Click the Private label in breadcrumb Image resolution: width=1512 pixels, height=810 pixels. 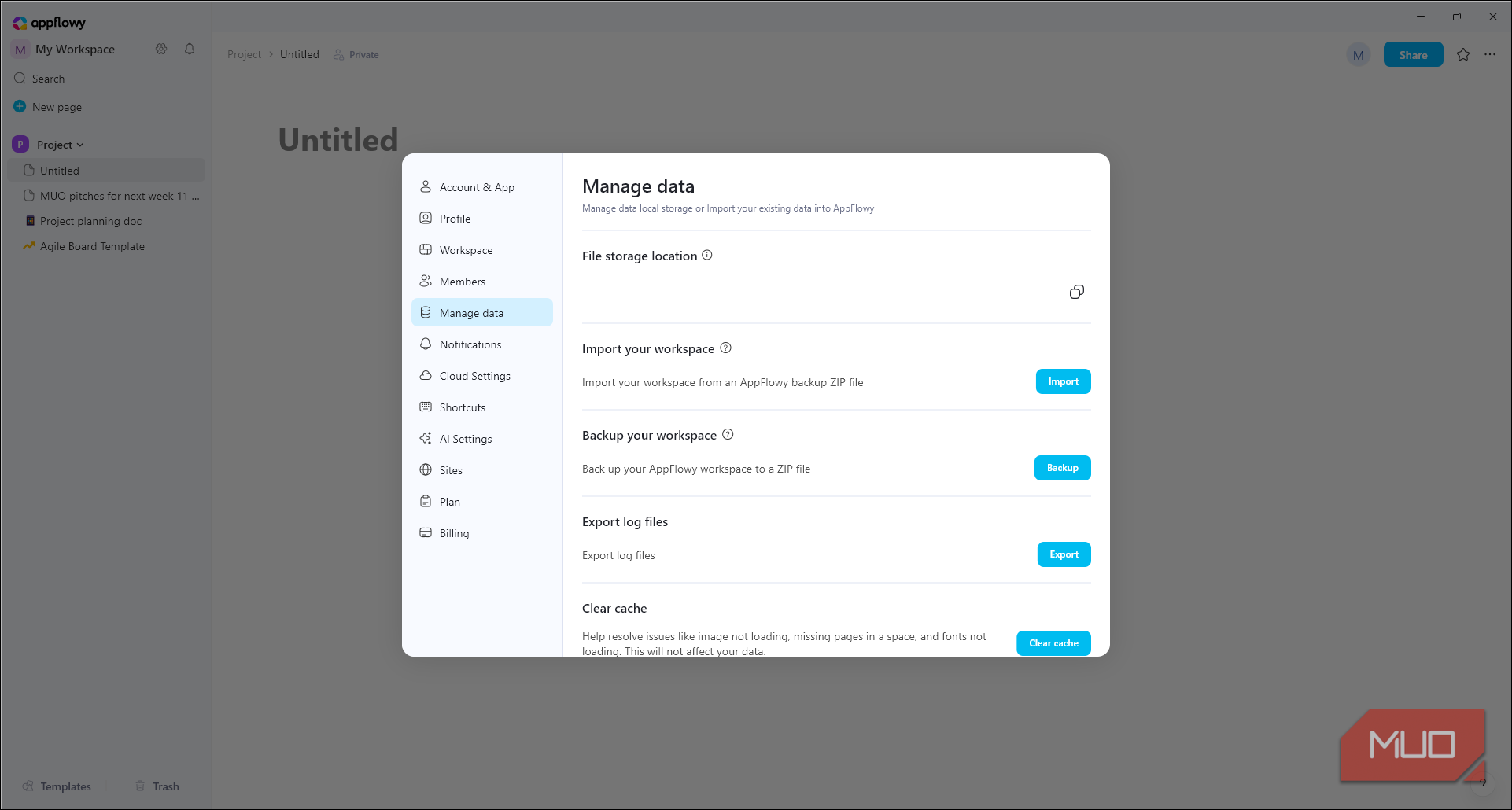point(364,55)
